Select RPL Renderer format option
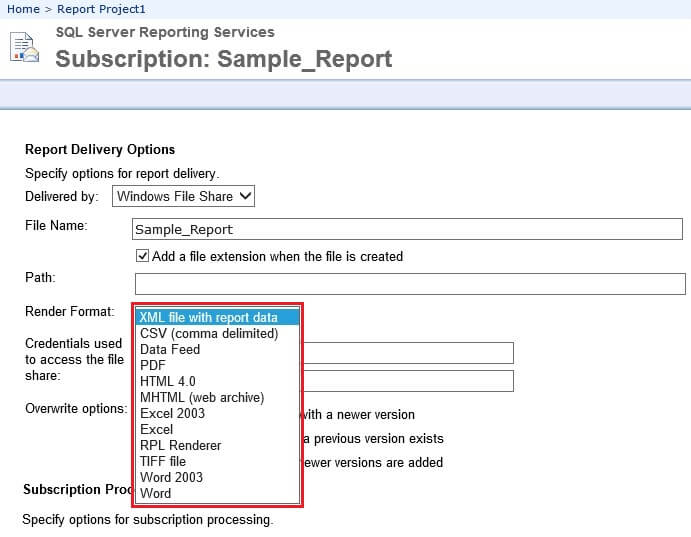This screenshot has width=691, height=537. point(181,446)
